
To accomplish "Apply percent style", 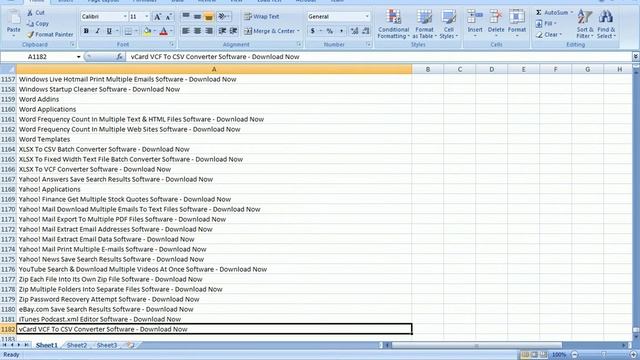I will [x=329, y=31].
